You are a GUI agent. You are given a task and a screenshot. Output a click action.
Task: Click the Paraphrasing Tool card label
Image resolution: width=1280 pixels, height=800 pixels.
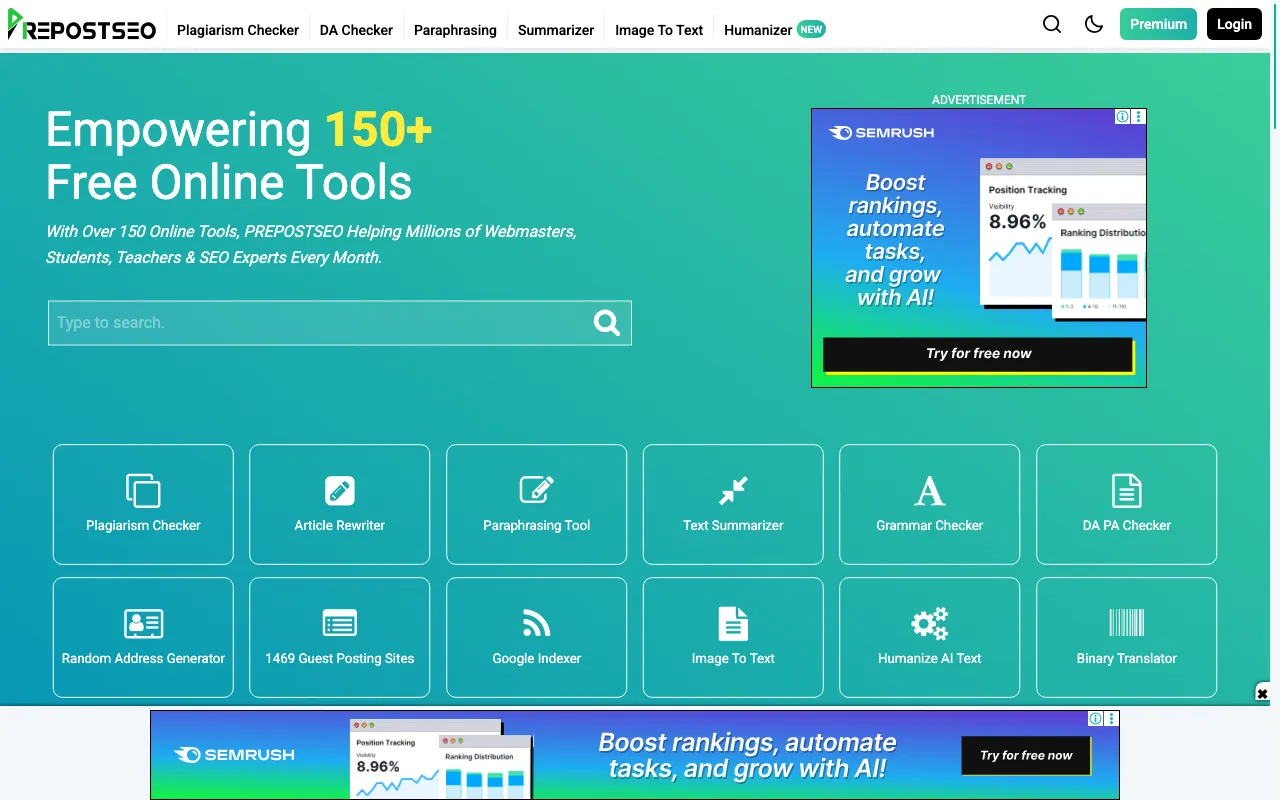coord(537,525)
